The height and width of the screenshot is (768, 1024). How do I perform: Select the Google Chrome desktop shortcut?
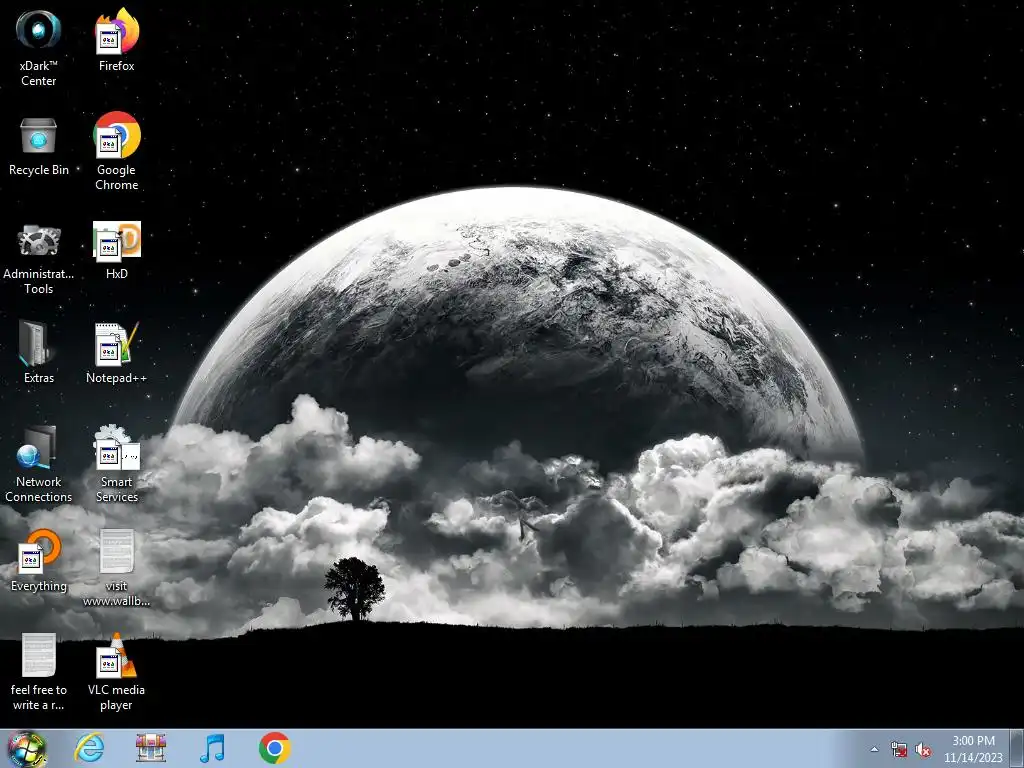point(116,151)
